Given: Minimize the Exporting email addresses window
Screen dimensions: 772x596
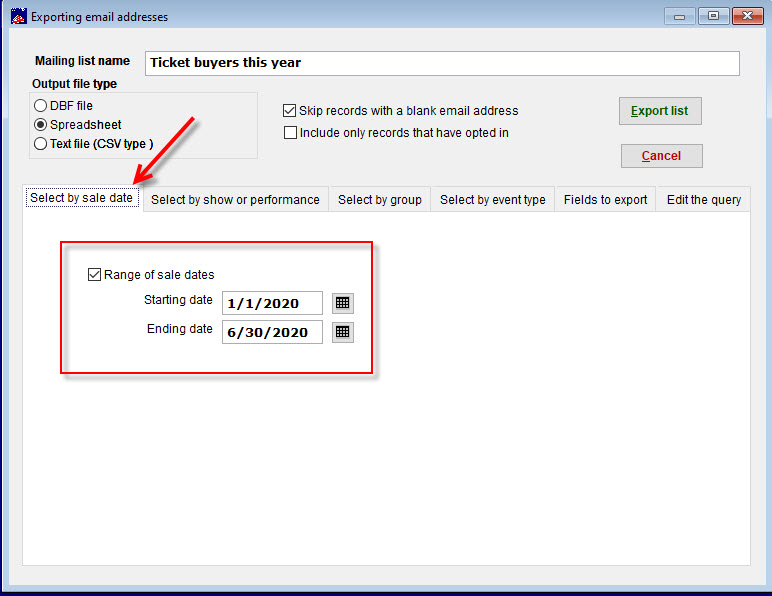Looking at the screenshot, I should coord(679,16).
